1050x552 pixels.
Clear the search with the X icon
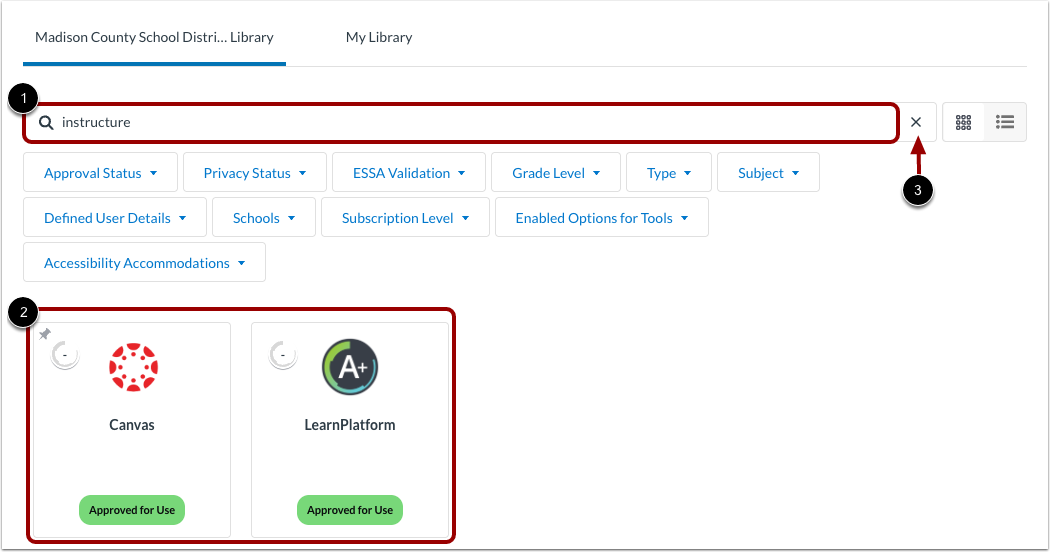[x=915, y=122]
